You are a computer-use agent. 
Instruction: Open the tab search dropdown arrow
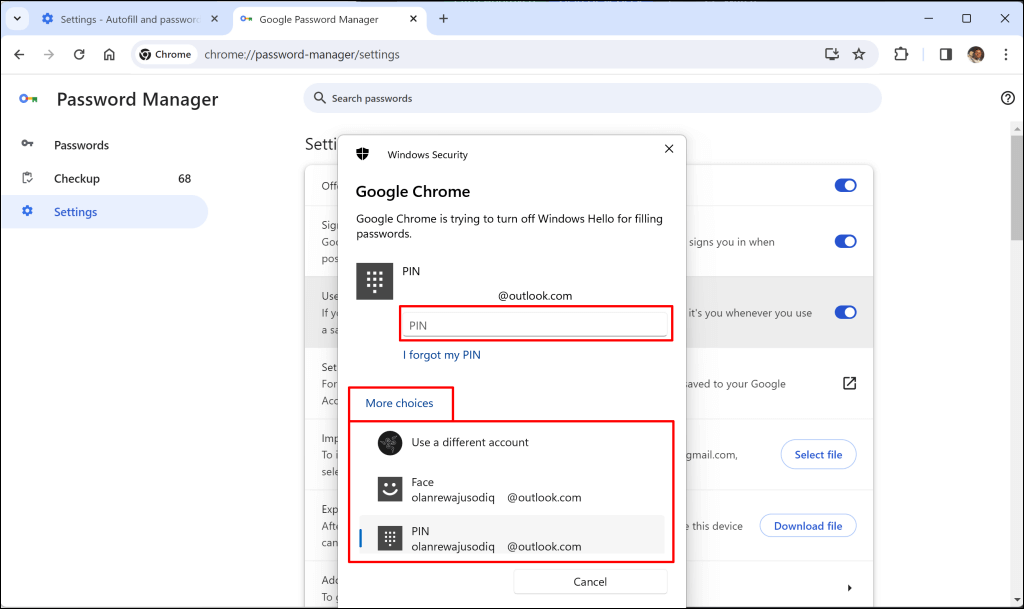point(18,19)
